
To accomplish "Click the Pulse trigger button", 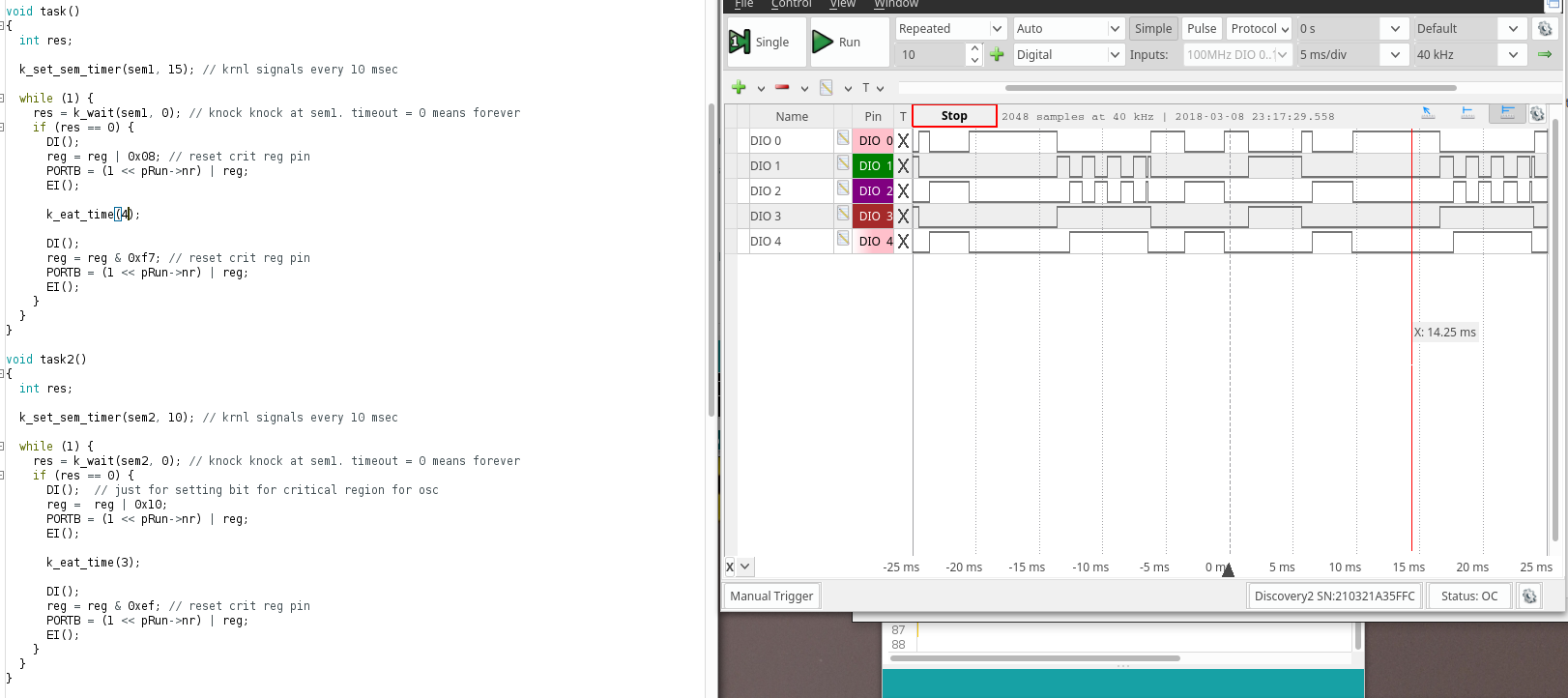I will (x=1202, y=29).
